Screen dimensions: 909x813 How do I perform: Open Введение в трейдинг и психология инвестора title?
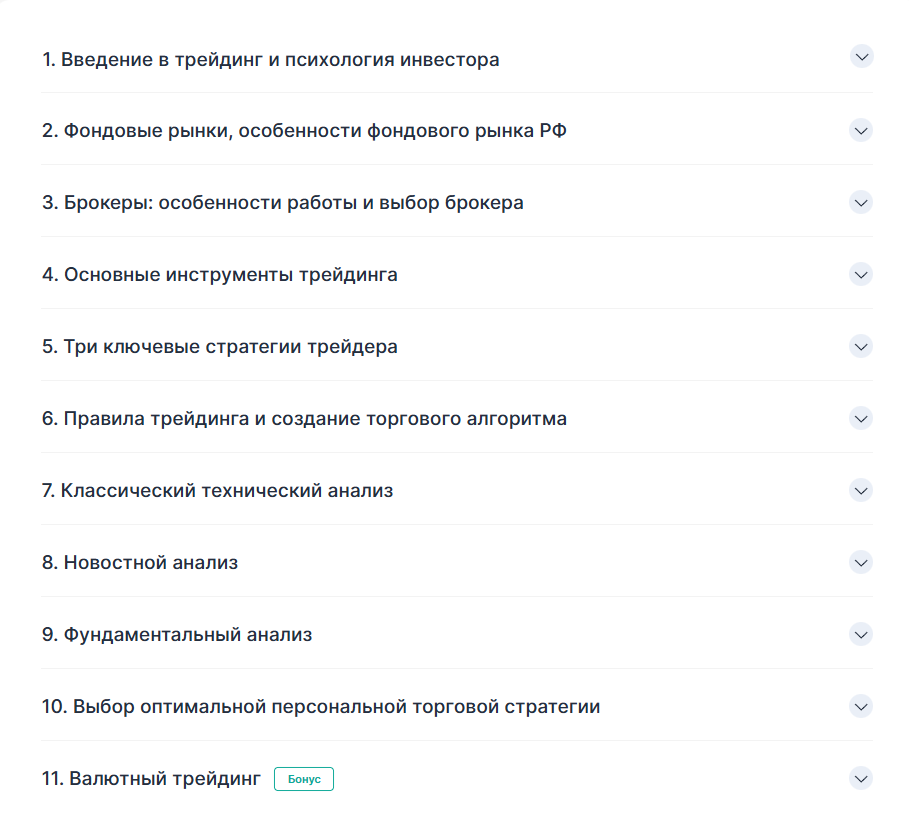(270, 59)
